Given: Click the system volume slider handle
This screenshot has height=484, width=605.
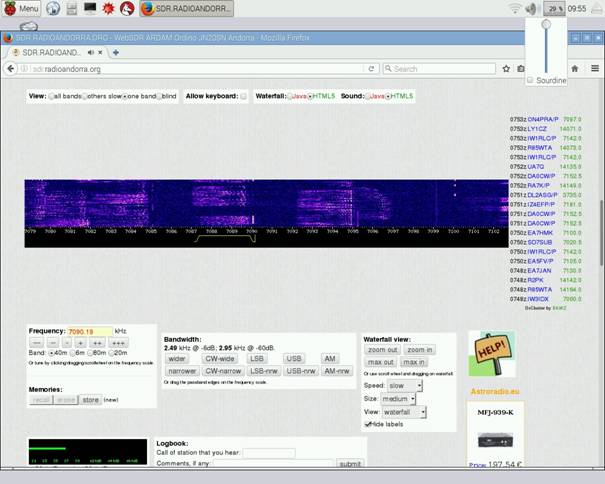Looking at the screenshot, I should coord(546,24).
